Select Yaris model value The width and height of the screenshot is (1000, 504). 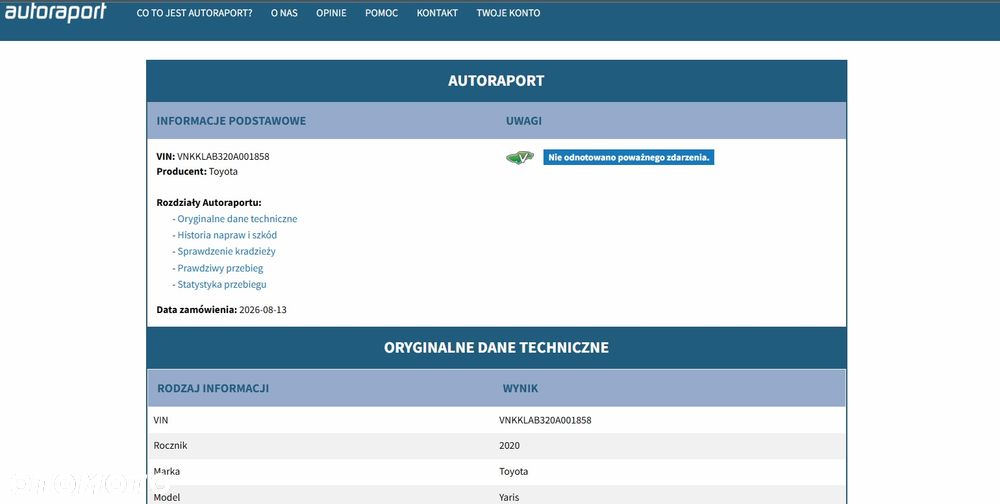(x=509, y=497)
